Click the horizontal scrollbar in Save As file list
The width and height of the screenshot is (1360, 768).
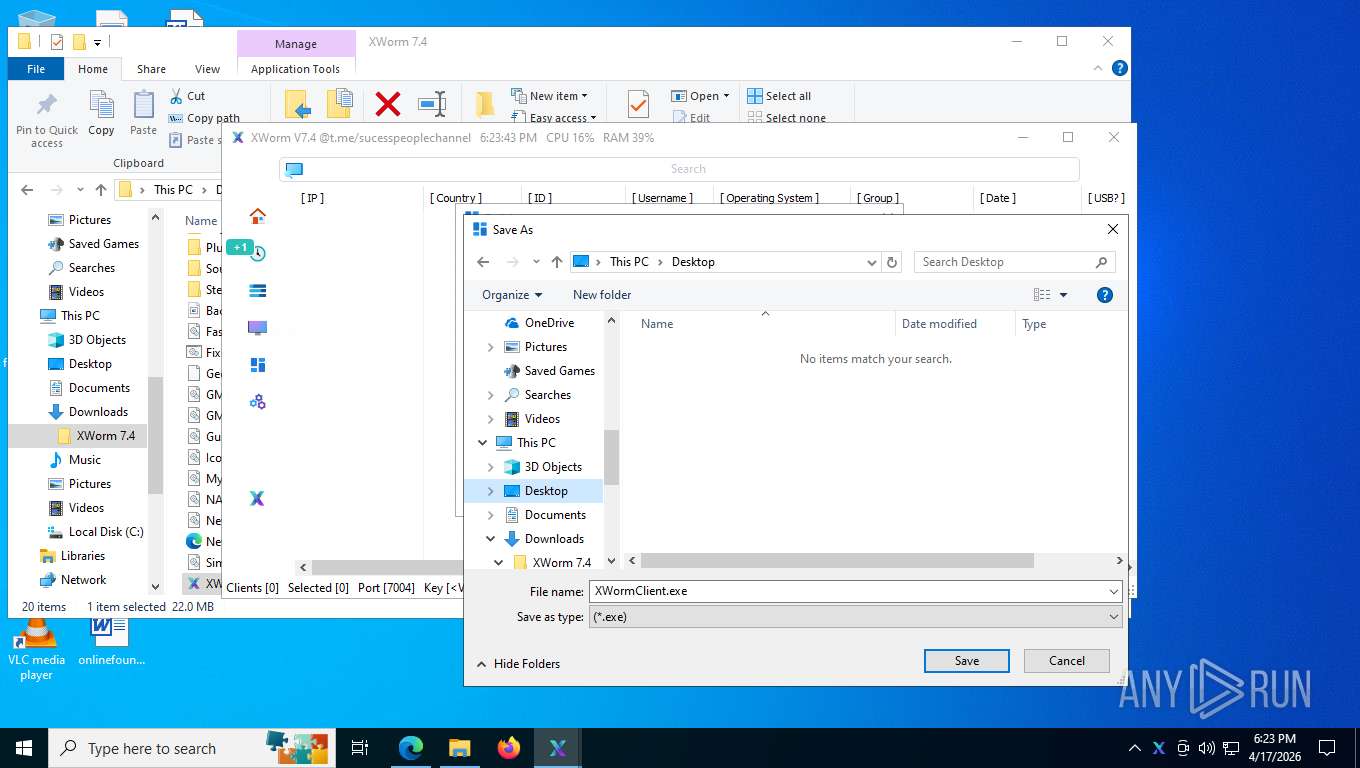click(x=837, y=561)
